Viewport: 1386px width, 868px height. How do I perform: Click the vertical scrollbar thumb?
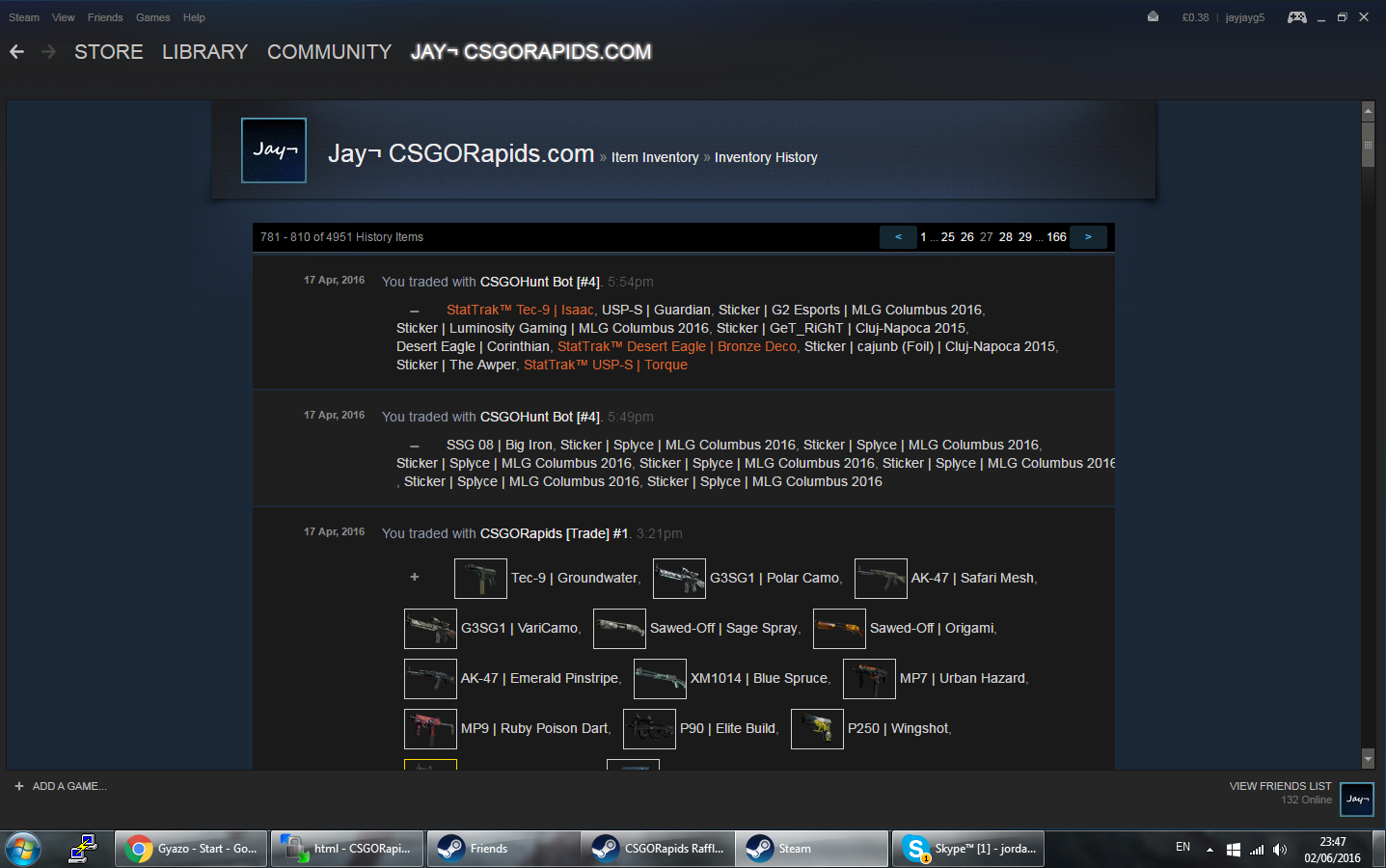click(x=1368, y=144)
